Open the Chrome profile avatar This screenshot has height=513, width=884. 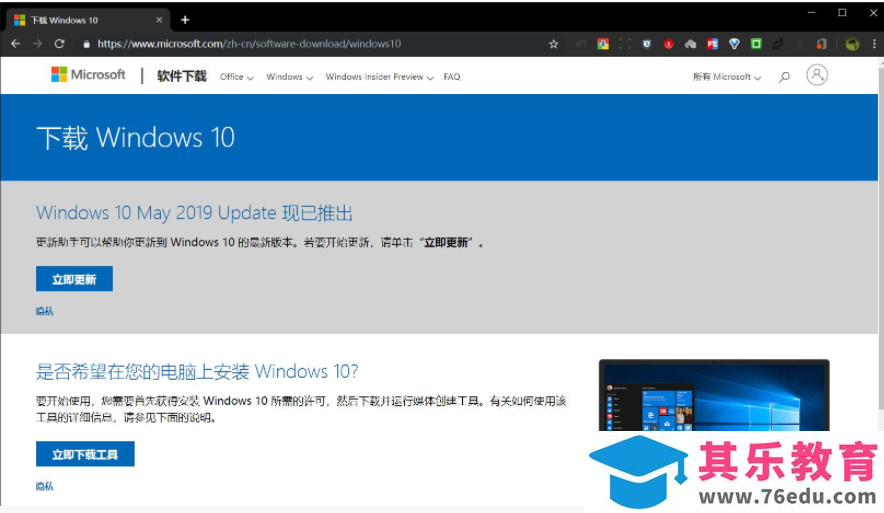point(852,44)
